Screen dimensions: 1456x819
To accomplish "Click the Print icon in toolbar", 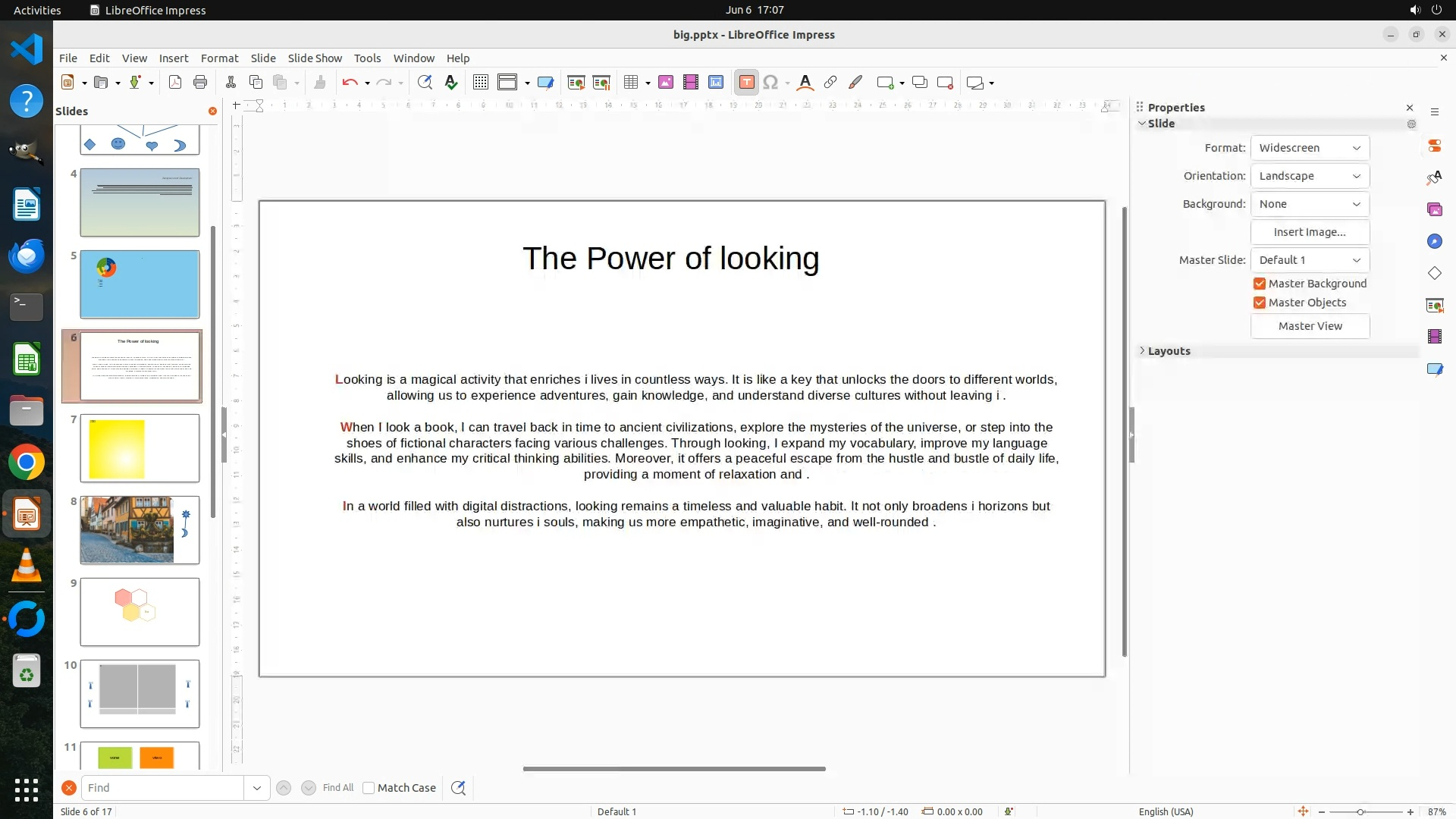I will point(200,83).
